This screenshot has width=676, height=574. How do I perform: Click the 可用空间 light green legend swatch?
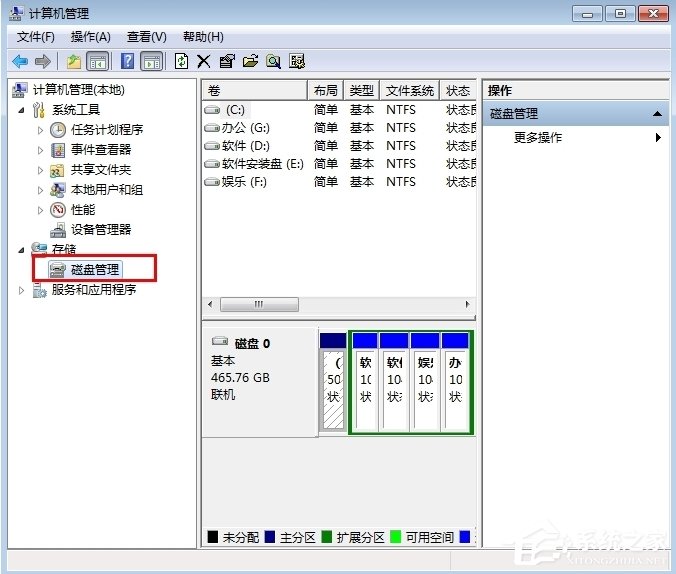point(395,537)
